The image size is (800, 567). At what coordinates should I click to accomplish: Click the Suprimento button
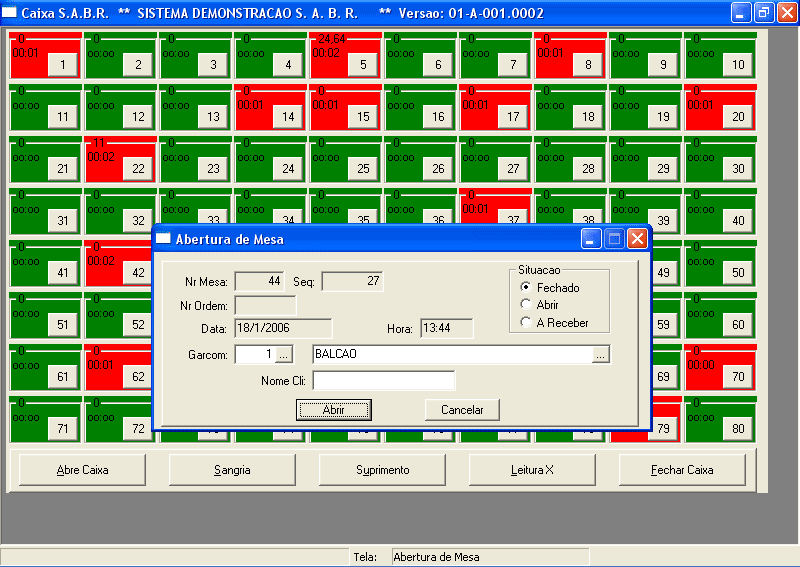[x=382, y=470]
